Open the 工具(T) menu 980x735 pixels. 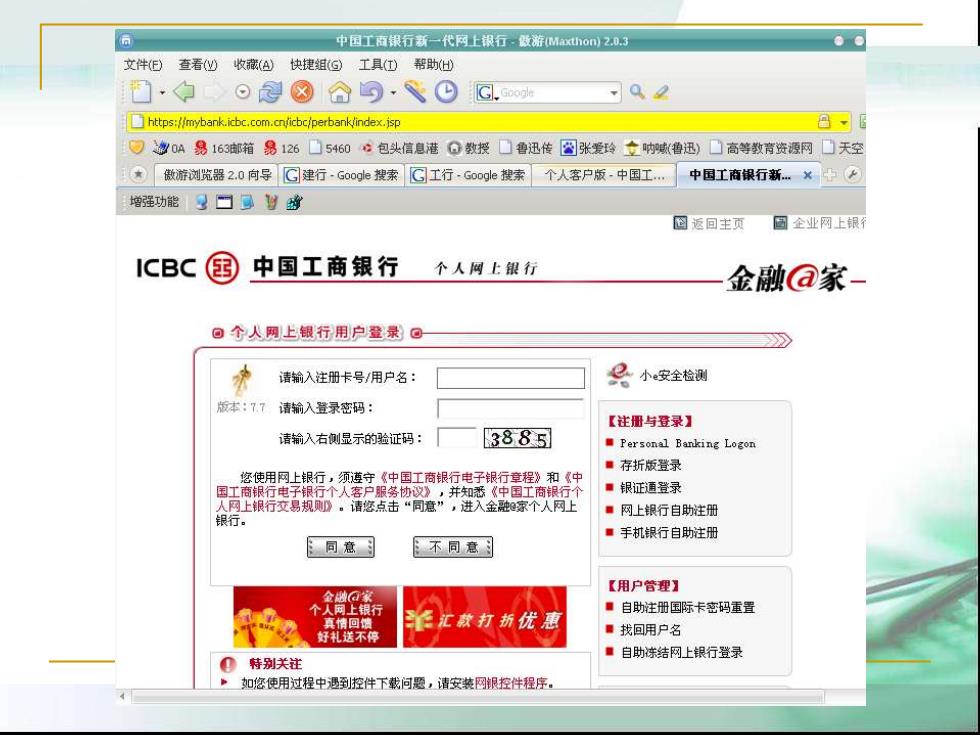(x=378, y=64)
